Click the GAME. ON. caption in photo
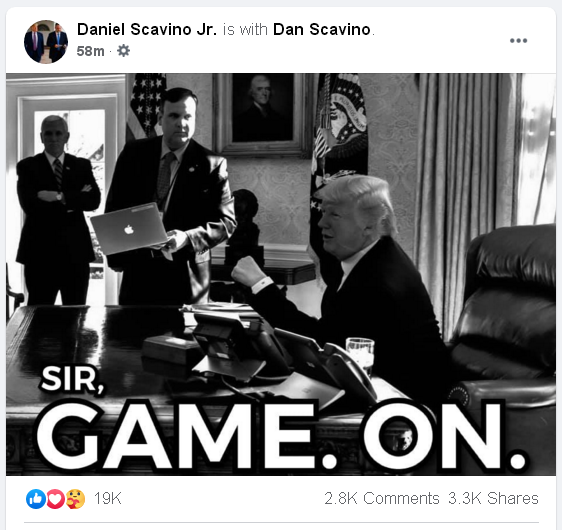Image resolution: width=562 pixels, height=530 pixels. (281, 435)
